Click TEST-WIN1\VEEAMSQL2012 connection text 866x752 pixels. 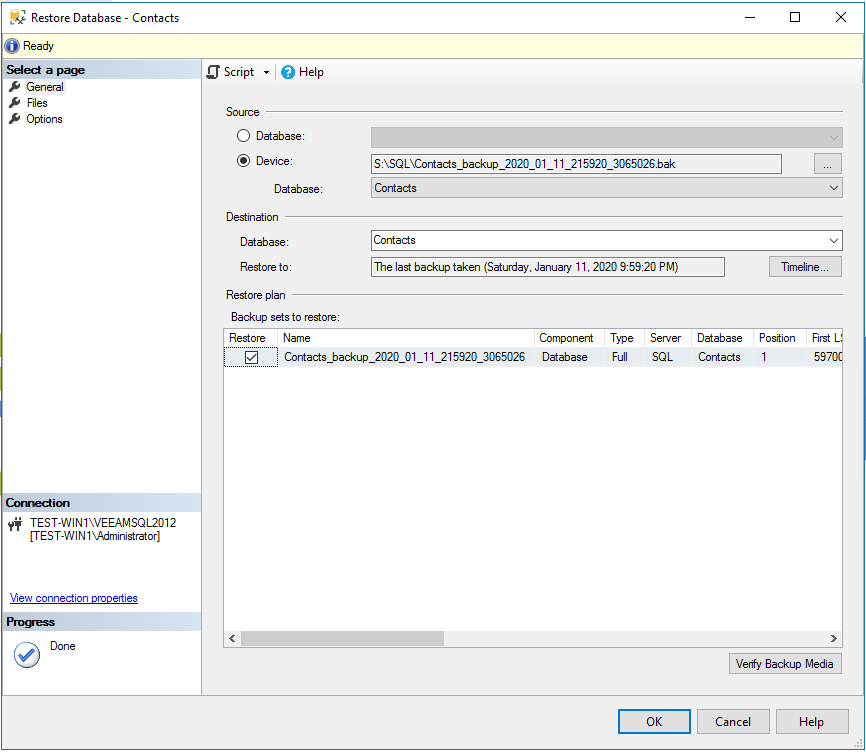[x=103, y=523]
